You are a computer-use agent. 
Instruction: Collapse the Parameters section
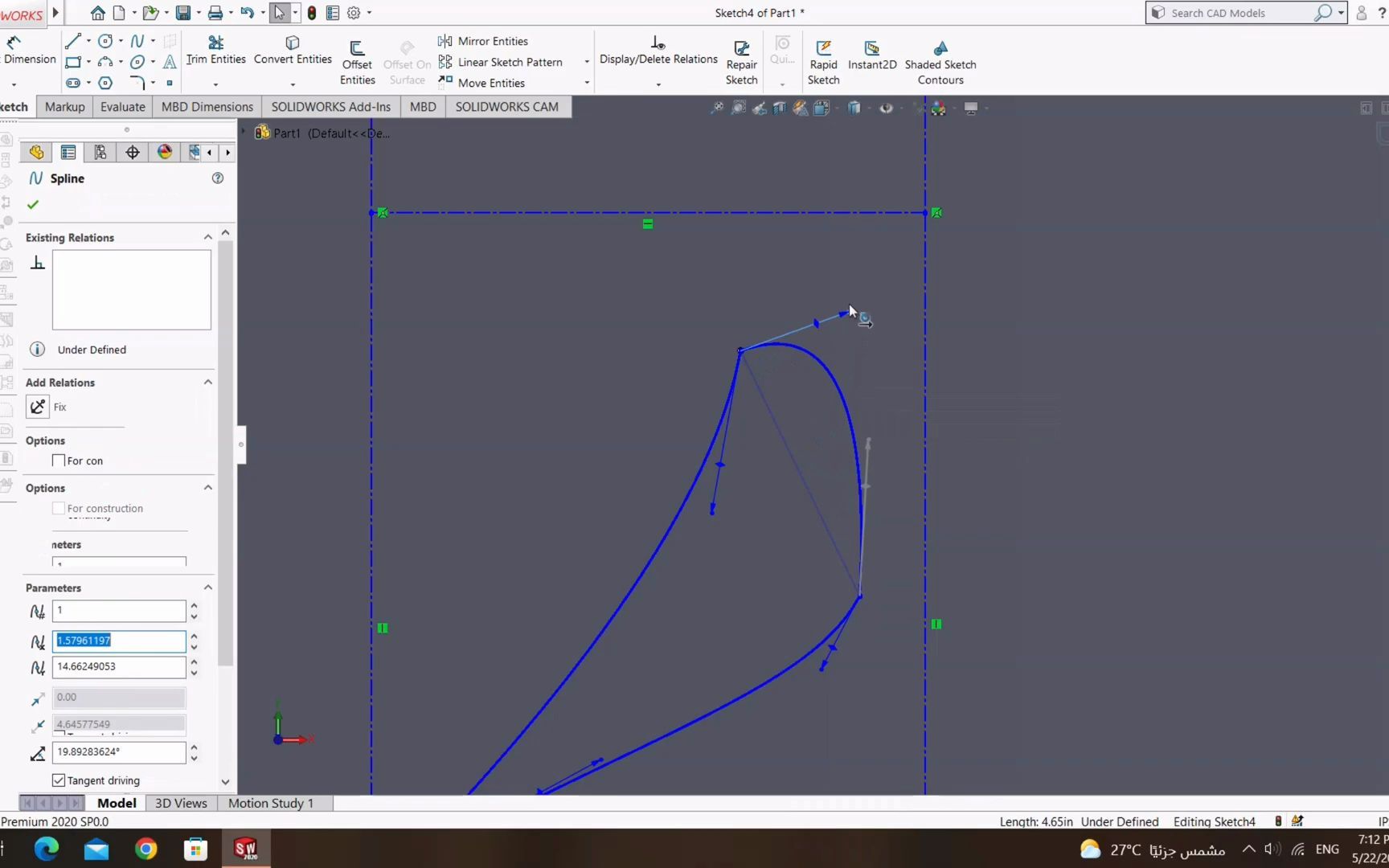click(x=207, y=587)
